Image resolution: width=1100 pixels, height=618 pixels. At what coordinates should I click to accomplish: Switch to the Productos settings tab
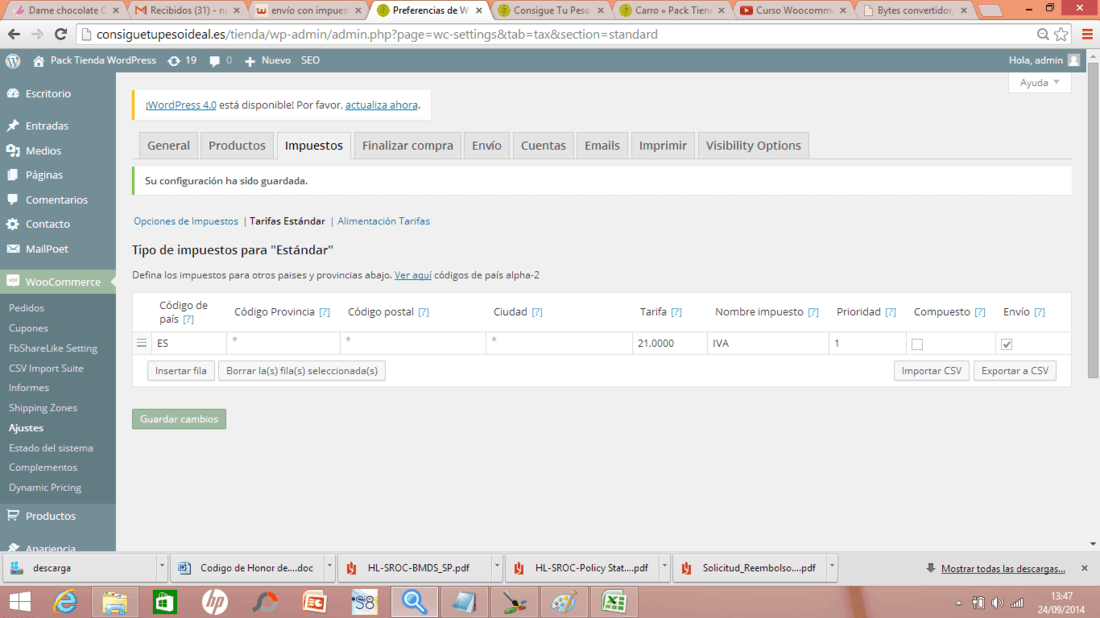(237, 145)
